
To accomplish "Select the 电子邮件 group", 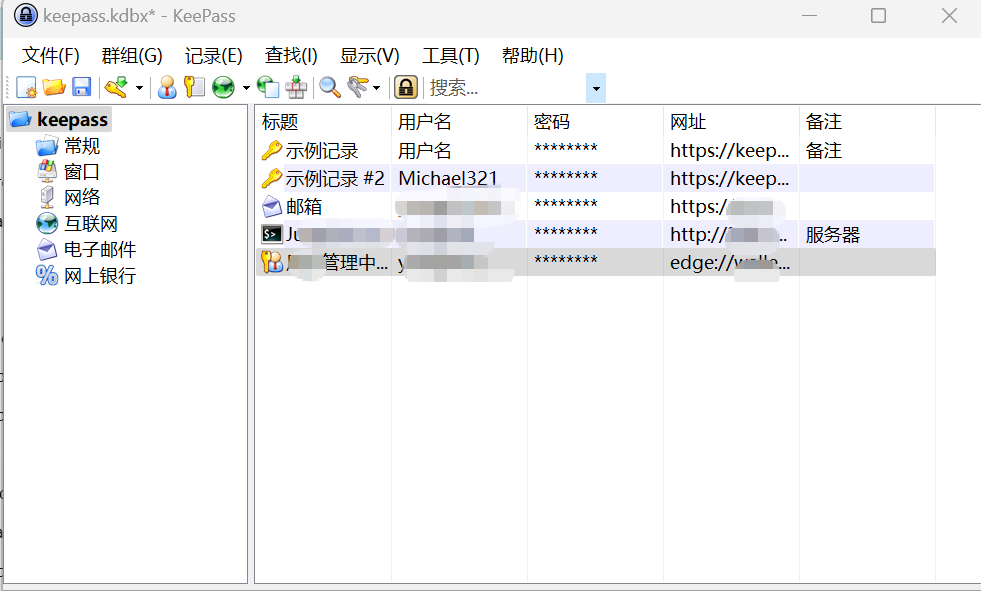I will (x=99, y=250).
